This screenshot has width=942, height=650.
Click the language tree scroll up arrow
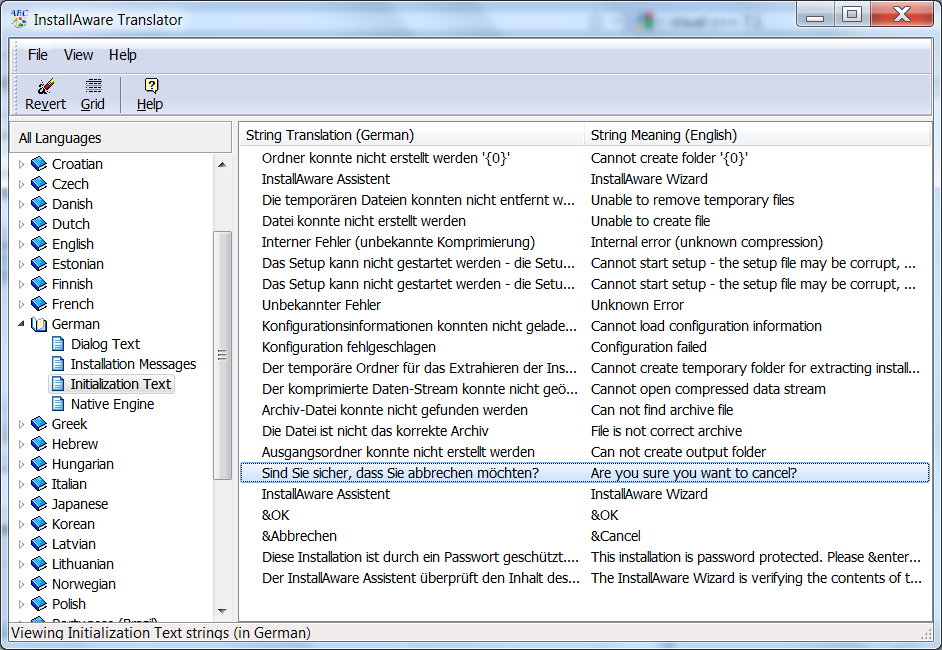222,164
